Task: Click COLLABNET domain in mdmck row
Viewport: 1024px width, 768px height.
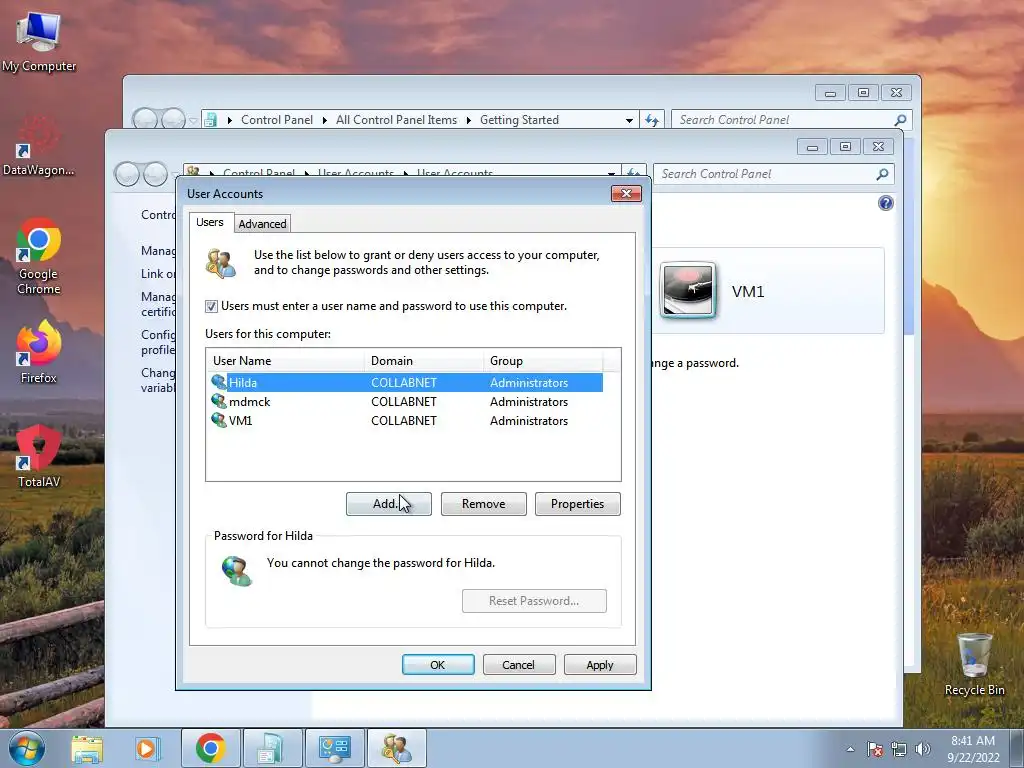Action: pyautogui.click(x=404, y=402)
